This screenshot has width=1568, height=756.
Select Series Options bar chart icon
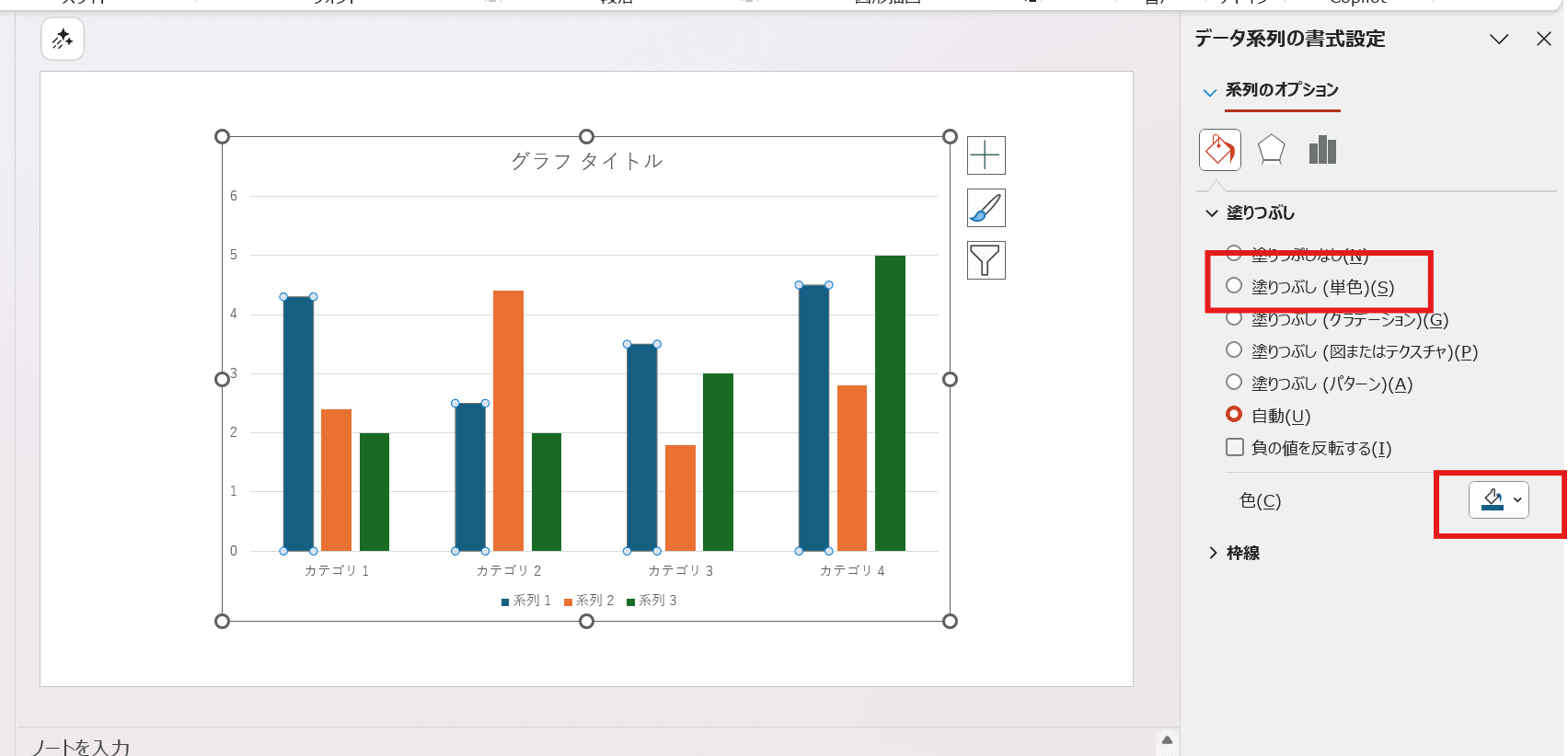[1322, 150]
